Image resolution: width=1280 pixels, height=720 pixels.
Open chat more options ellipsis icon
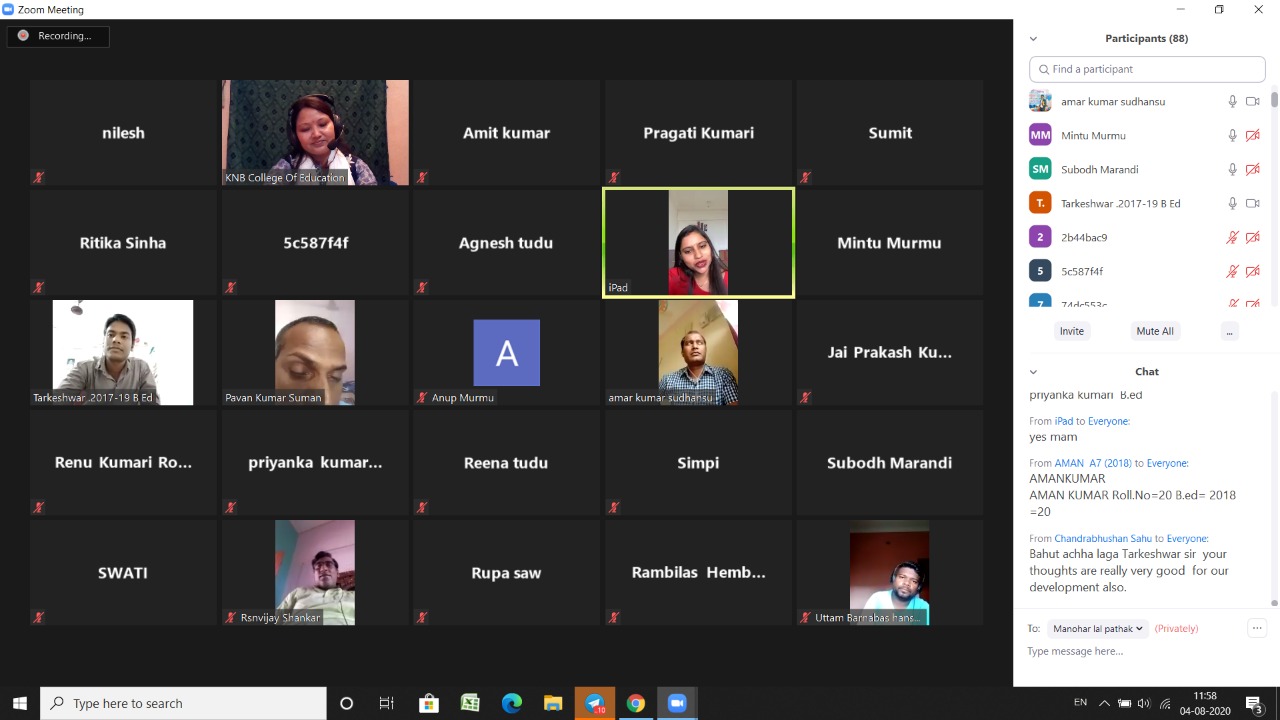point(1257,628)
